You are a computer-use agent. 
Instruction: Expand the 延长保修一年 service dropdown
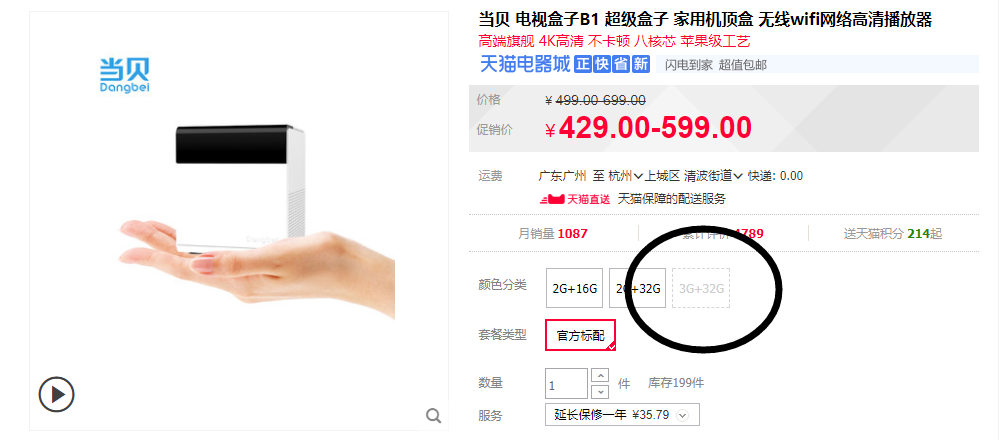[622, 415]
